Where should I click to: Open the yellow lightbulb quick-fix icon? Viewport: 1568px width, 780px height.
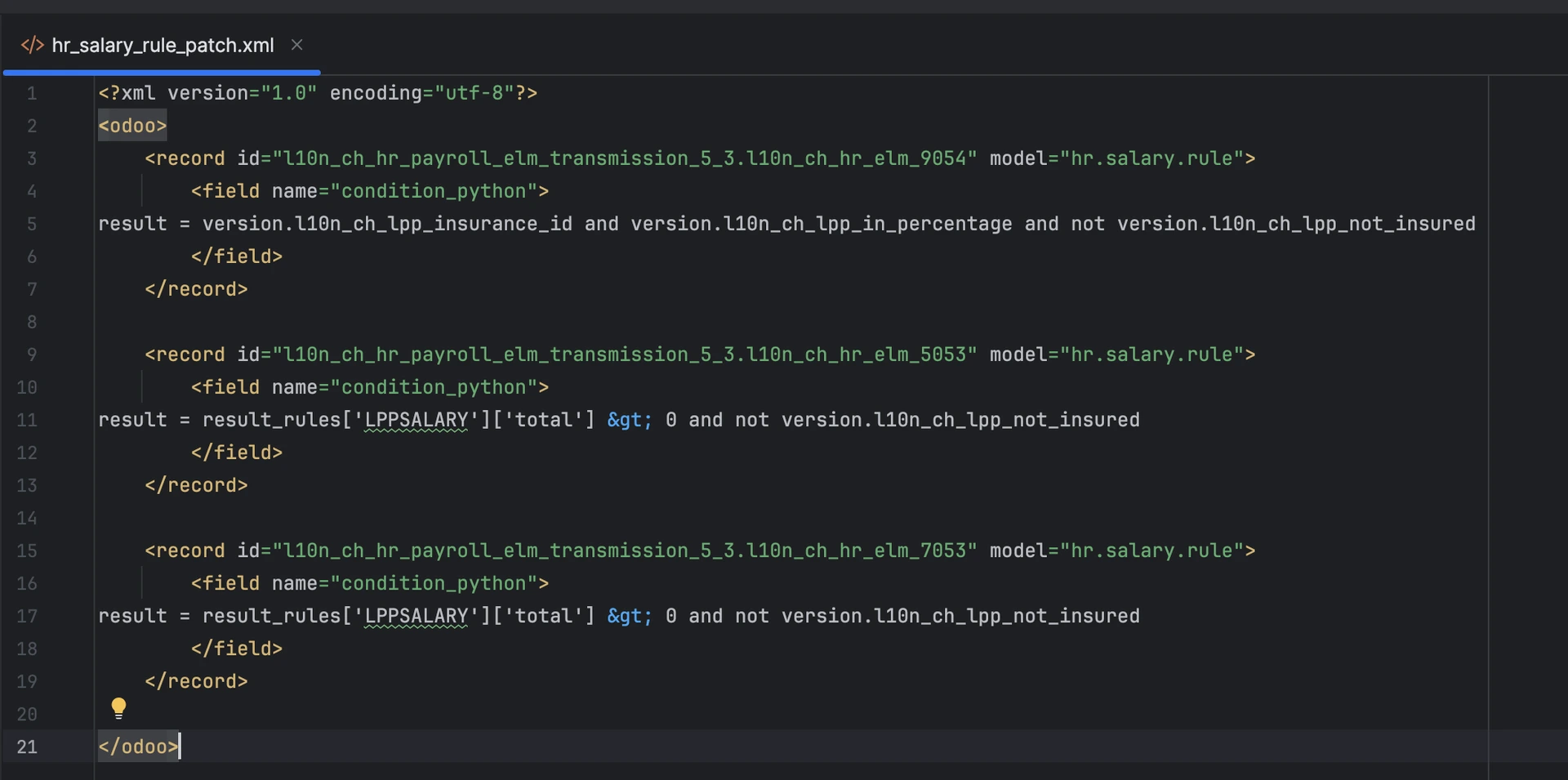point(118,708)
